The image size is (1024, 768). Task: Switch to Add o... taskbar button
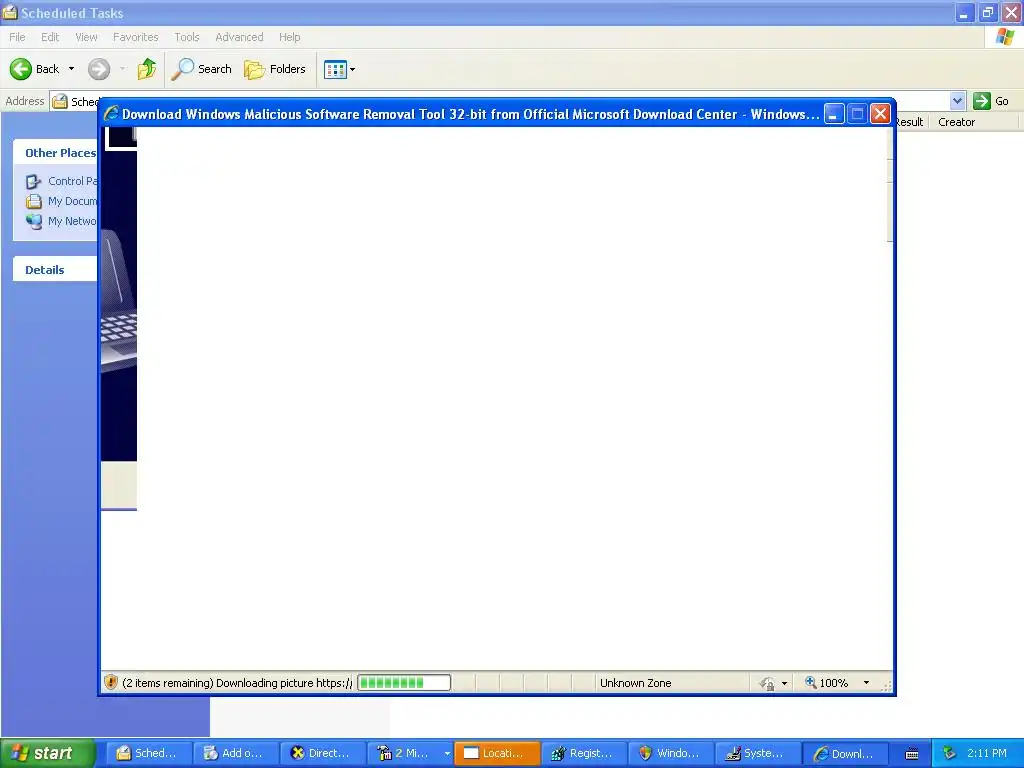pyautogui.click(x=236, y=753)
